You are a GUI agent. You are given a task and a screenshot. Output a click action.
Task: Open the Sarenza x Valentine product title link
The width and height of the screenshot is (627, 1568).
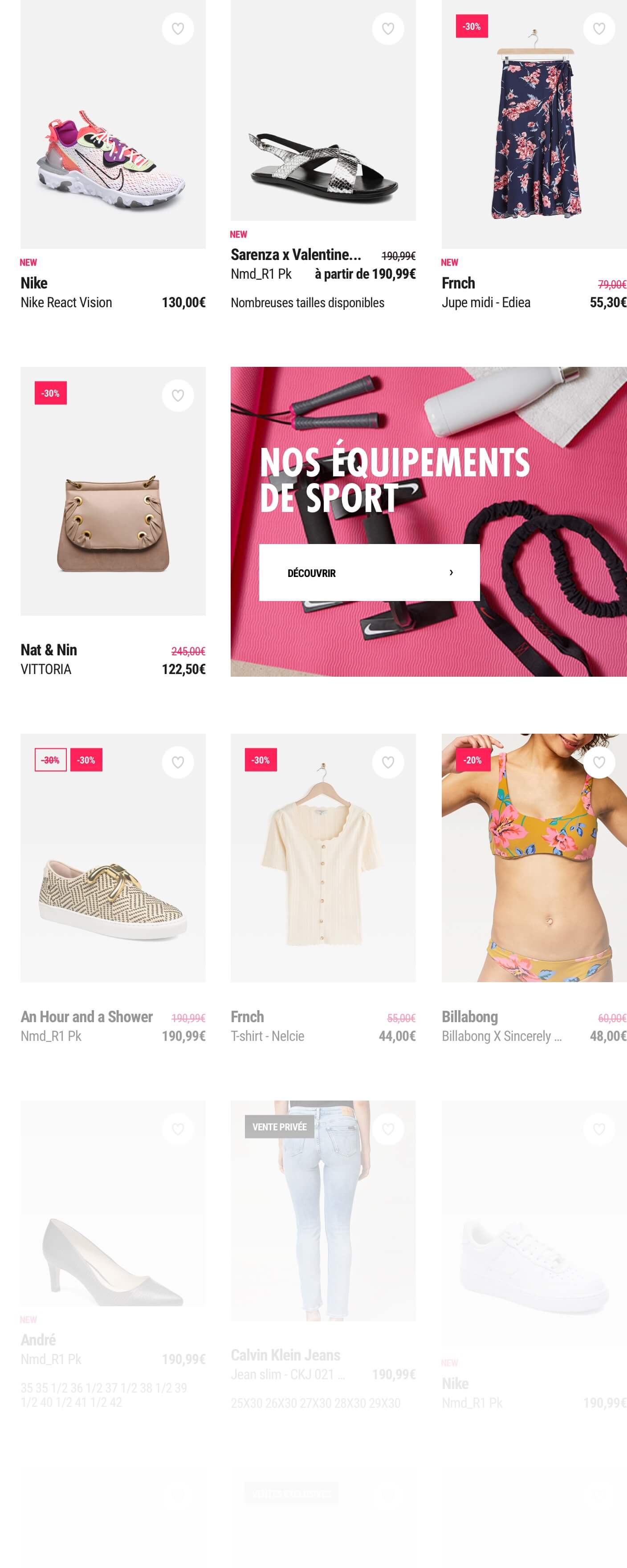[x=296, y=255]
